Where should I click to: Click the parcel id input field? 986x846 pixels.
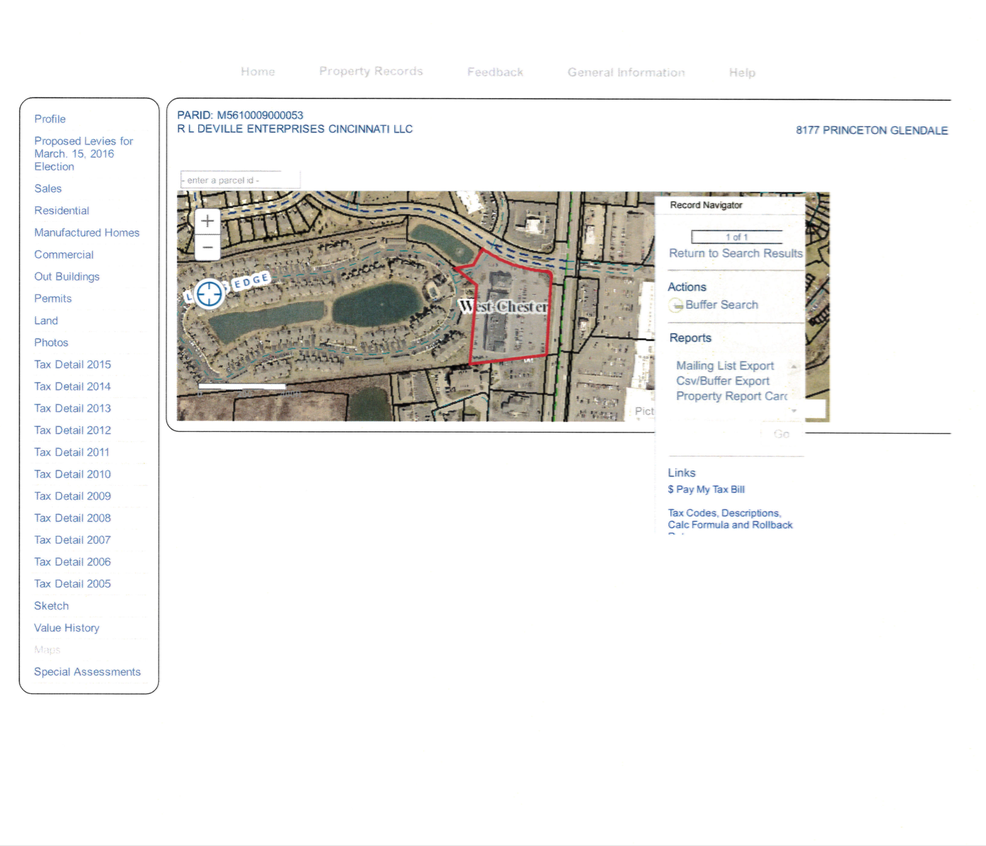coord(240,180)
